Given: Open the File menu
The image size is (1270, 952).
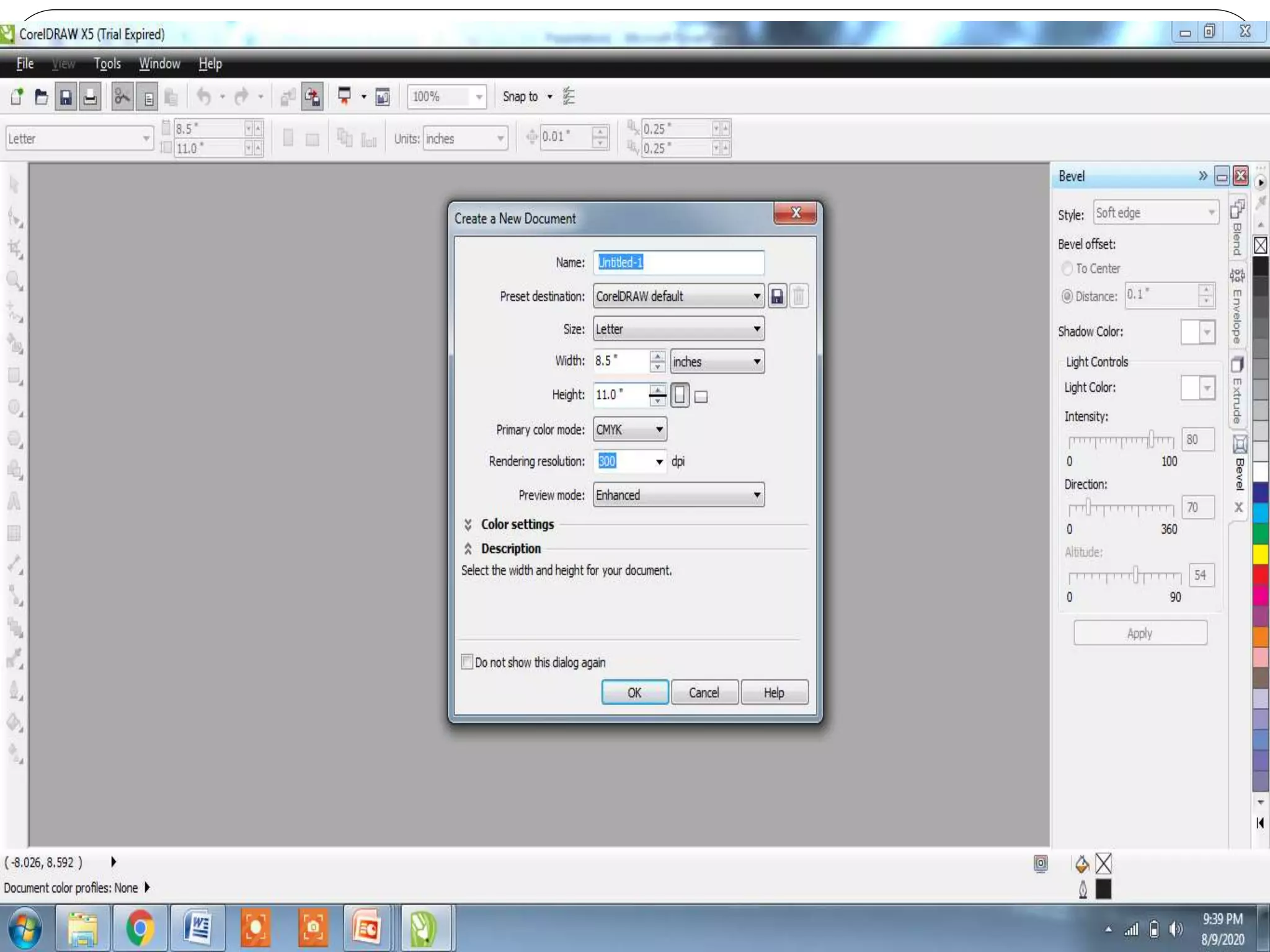Looking at the screenshot, I should click(25, 64).
